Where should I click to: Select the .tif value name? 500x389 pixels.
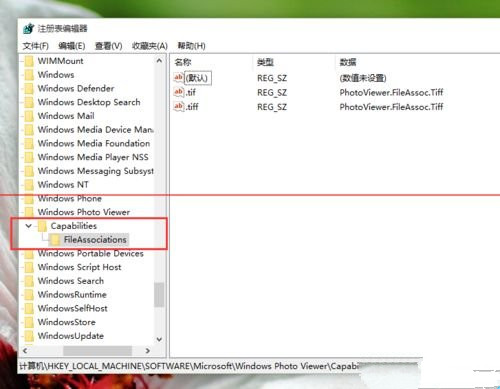point(191,92)
